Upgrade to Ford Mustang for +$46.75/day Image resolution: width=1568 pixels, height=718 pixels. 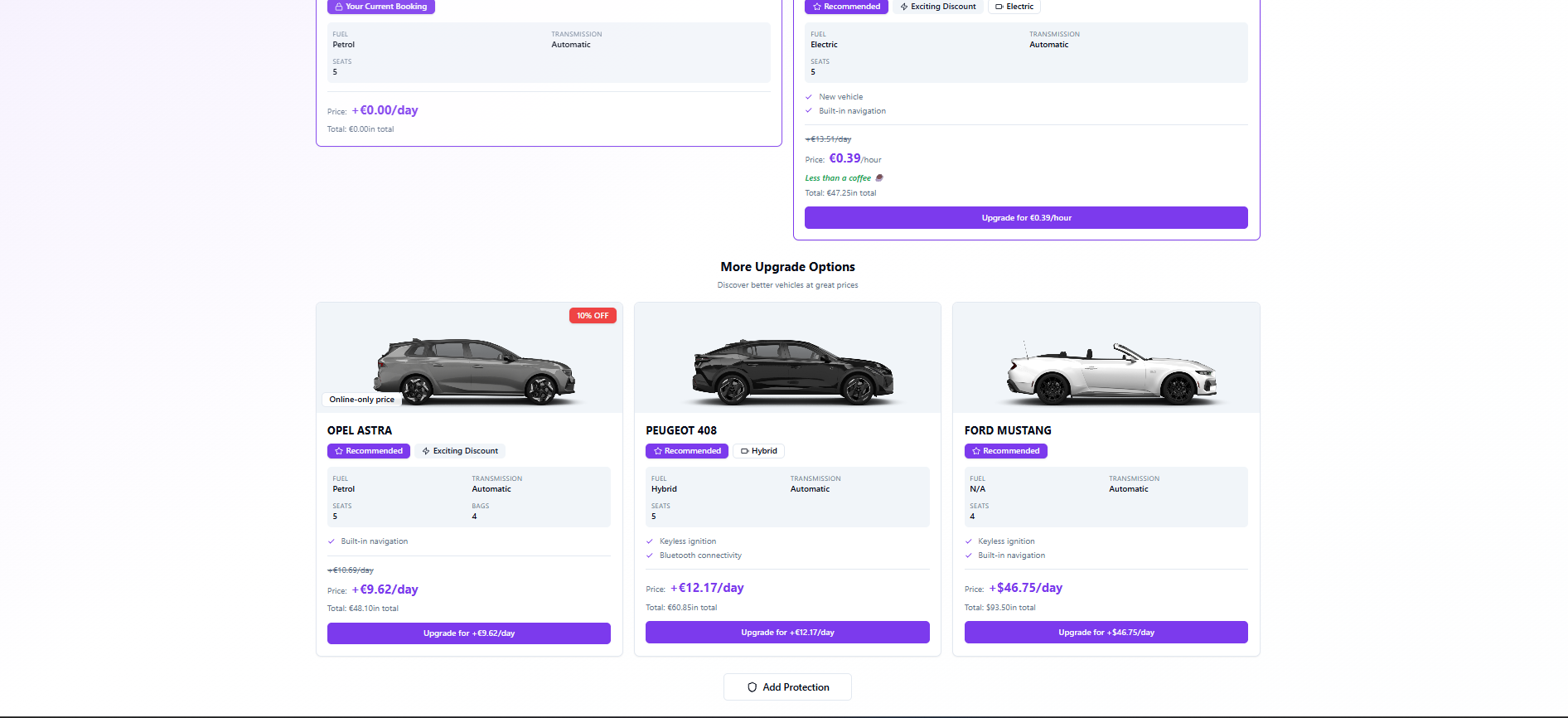tap(1106, 633)
